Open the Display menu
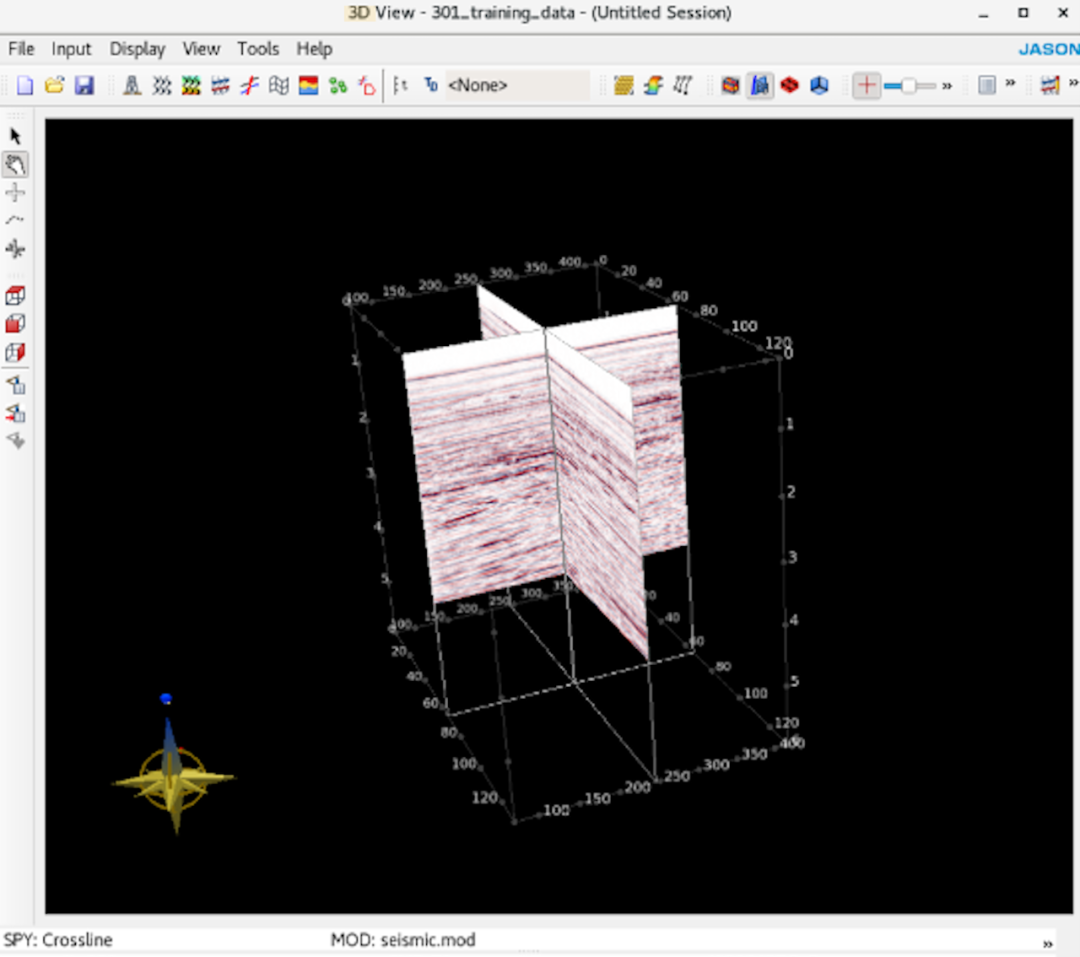 click(136, 48)
